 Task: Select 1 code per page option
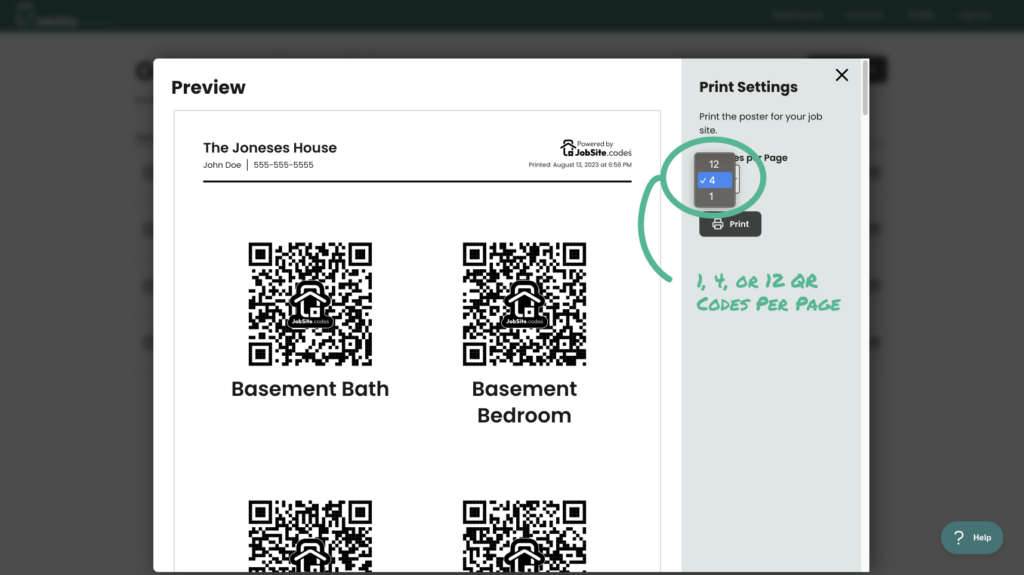tap(714, 197)
